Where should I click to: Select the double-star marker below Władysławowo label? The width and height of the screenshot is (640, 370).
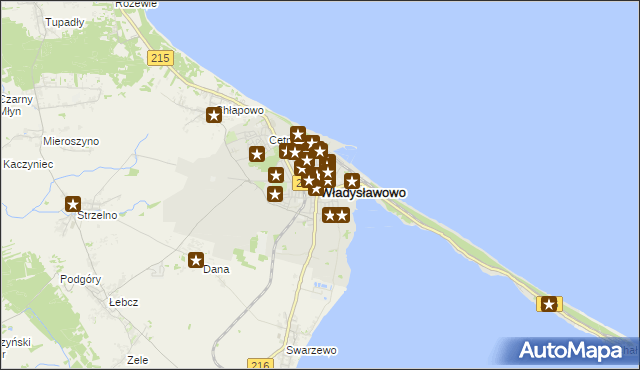pos(336,215)
